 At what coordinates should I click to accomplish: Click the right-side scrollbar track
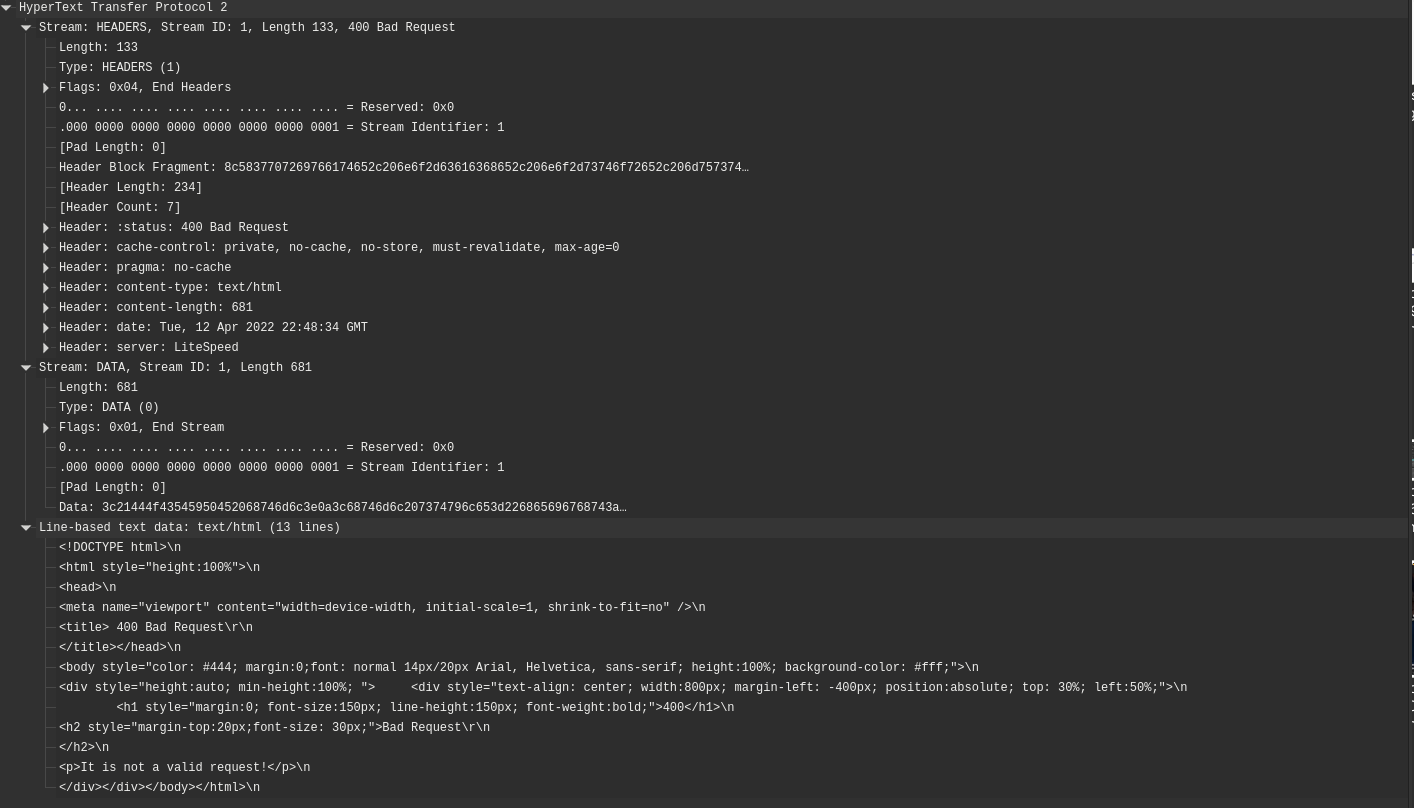tap(1410, 400)
